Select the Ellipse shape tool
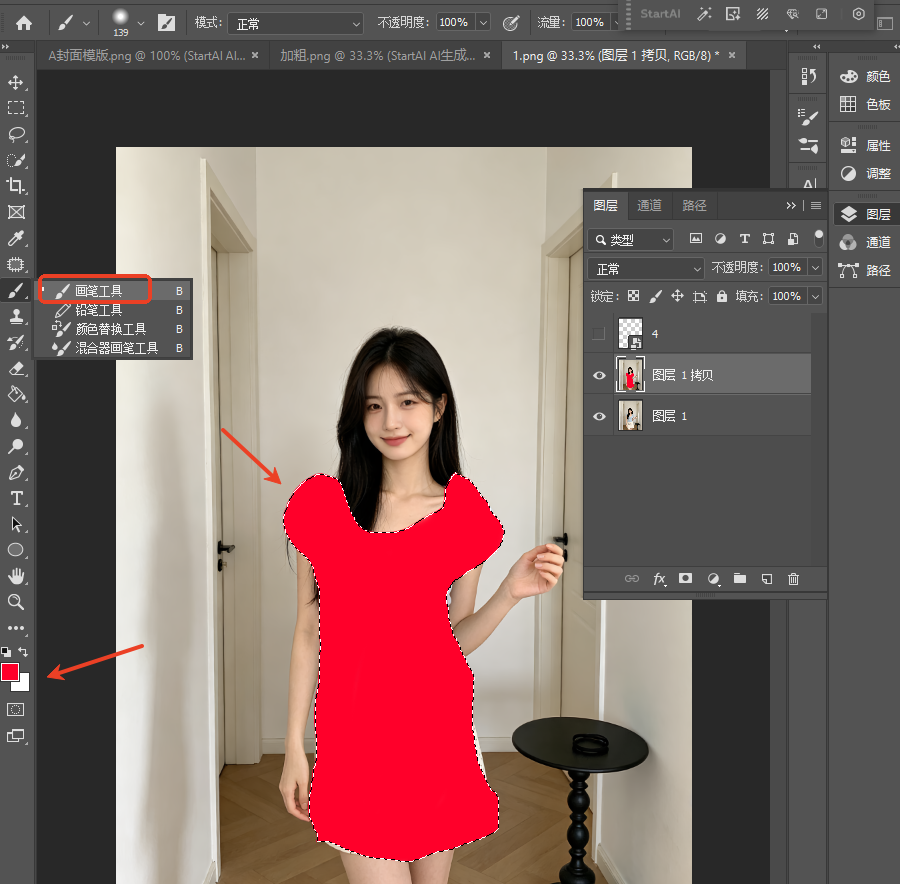This screenshot has width=900, height=884. tap(15, 550)
